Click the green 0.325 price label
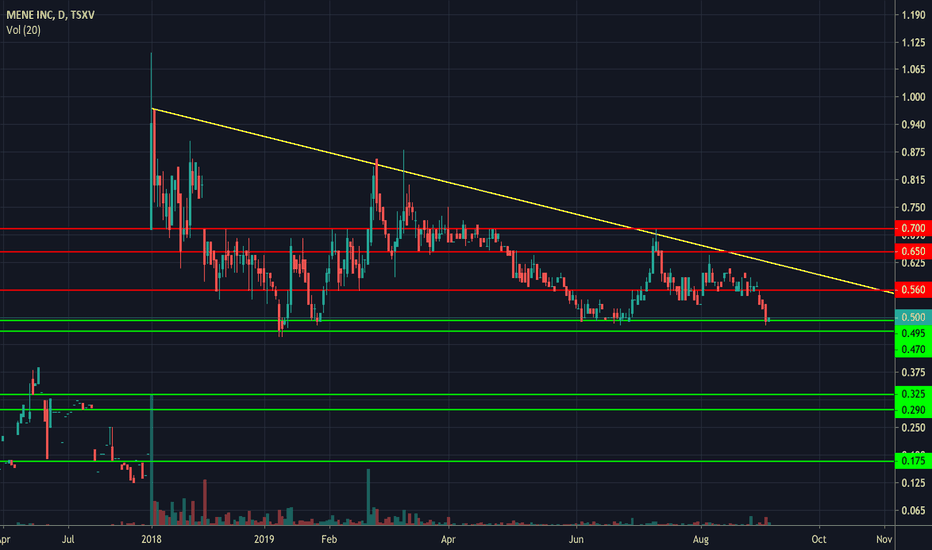The image size is (932, 550). [913, 394]
